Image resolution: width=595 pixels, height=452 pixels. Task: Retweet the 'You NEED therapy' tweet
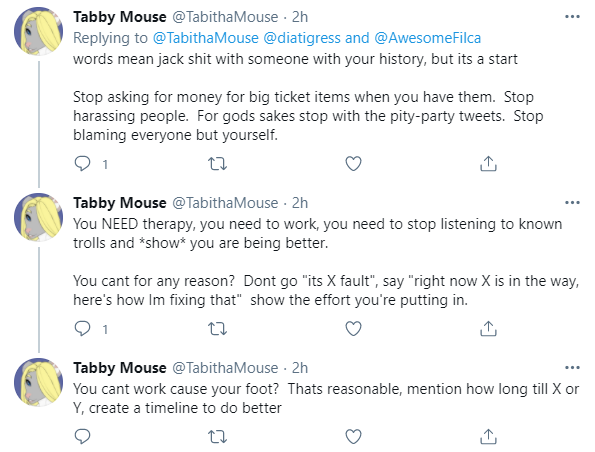point(217,329)
